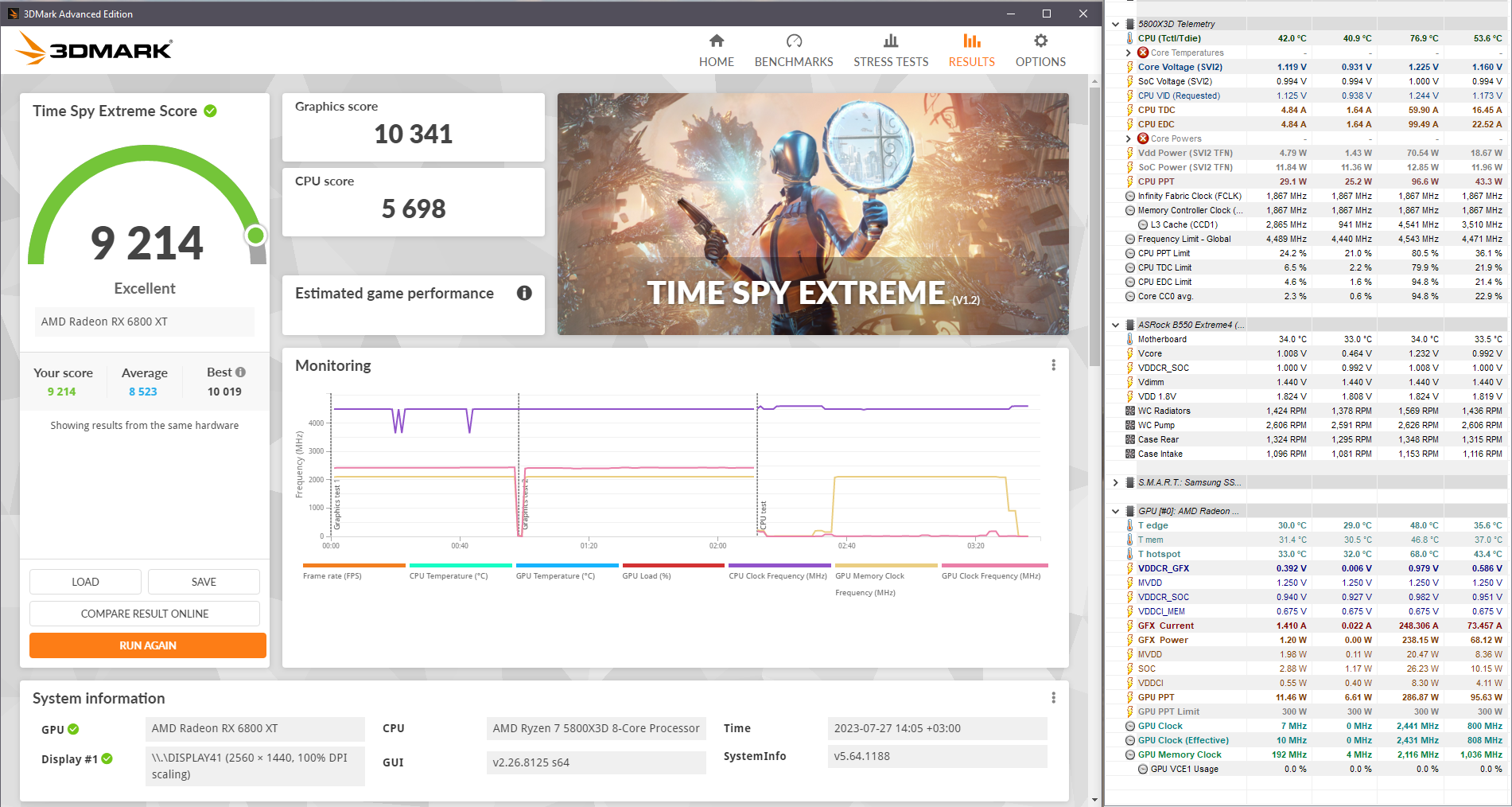Click the usage icon of GPU VCE1 Usage
Image resolution: width=1512 pixels, height=807 pixels.
[x=1143, y=769]
